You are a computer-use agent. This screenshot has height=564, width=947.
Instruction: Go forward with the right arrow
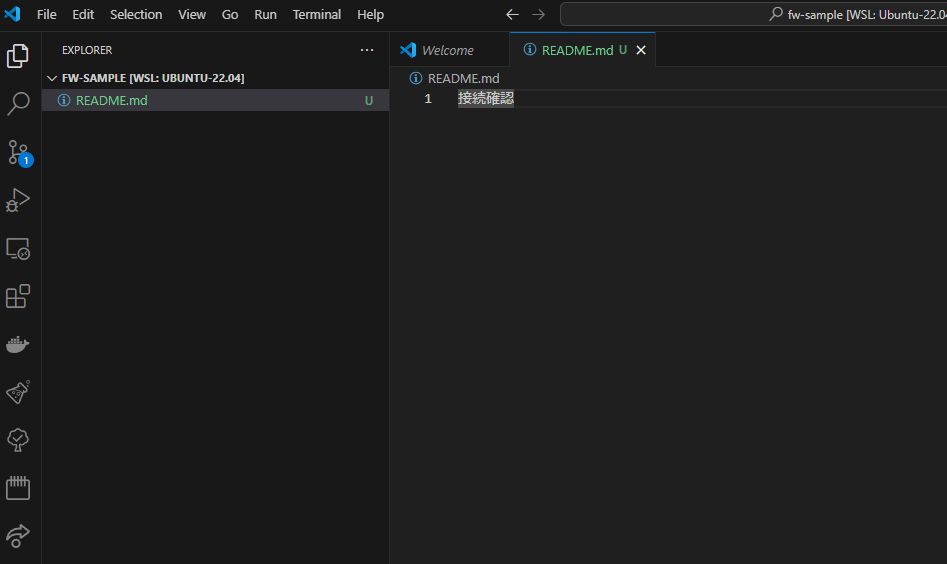pos(538,14)
